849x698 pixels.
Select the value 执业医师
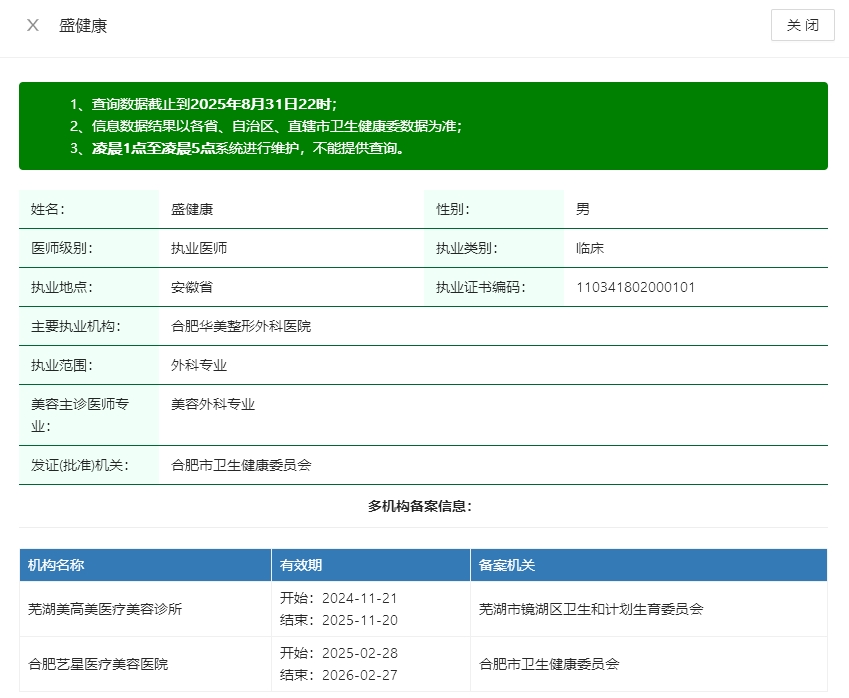tap(199, 248)
